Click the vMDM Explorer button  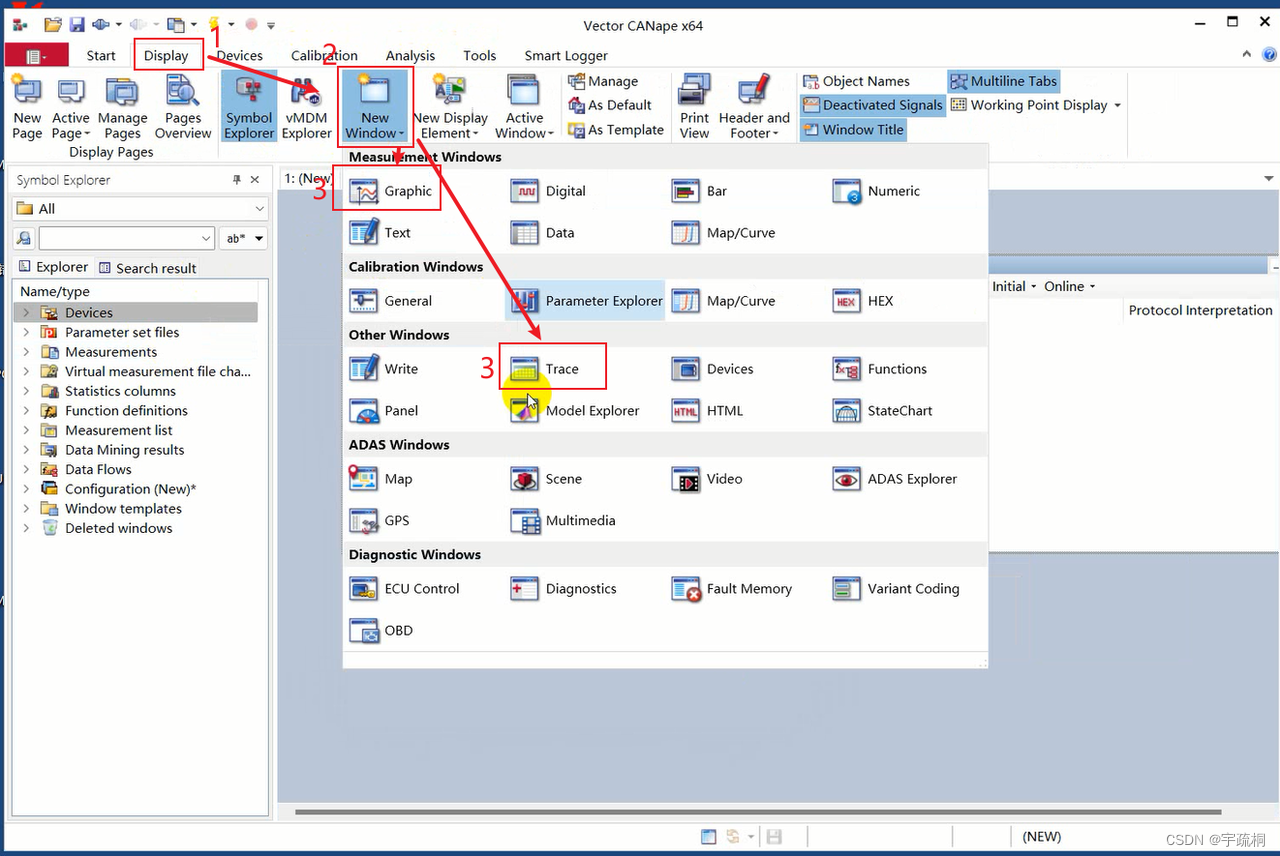306,106
